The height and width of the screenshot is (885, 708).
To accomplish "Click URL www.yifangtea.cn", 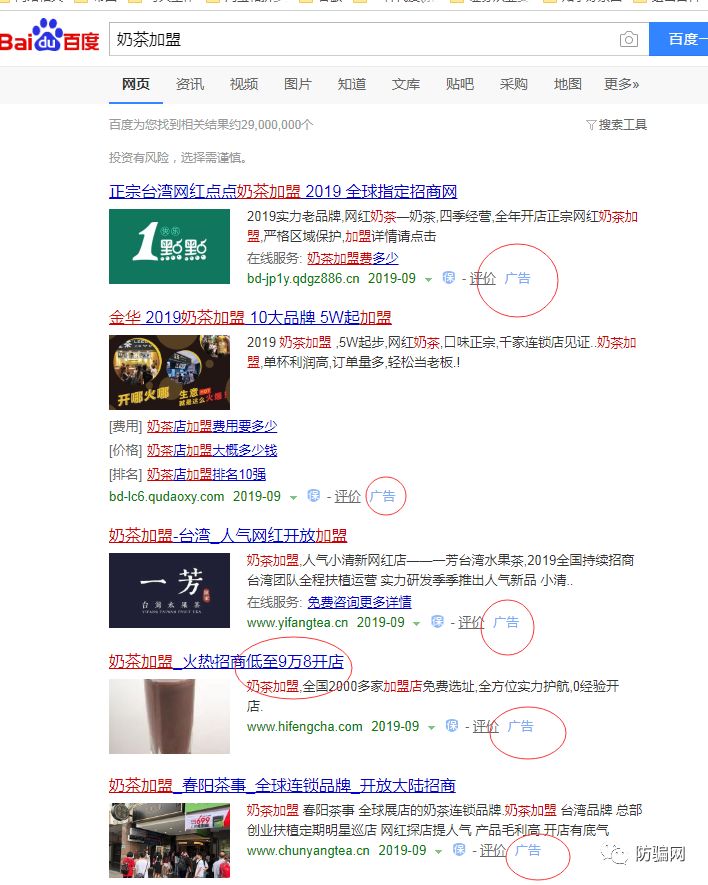I will [298, 623].
